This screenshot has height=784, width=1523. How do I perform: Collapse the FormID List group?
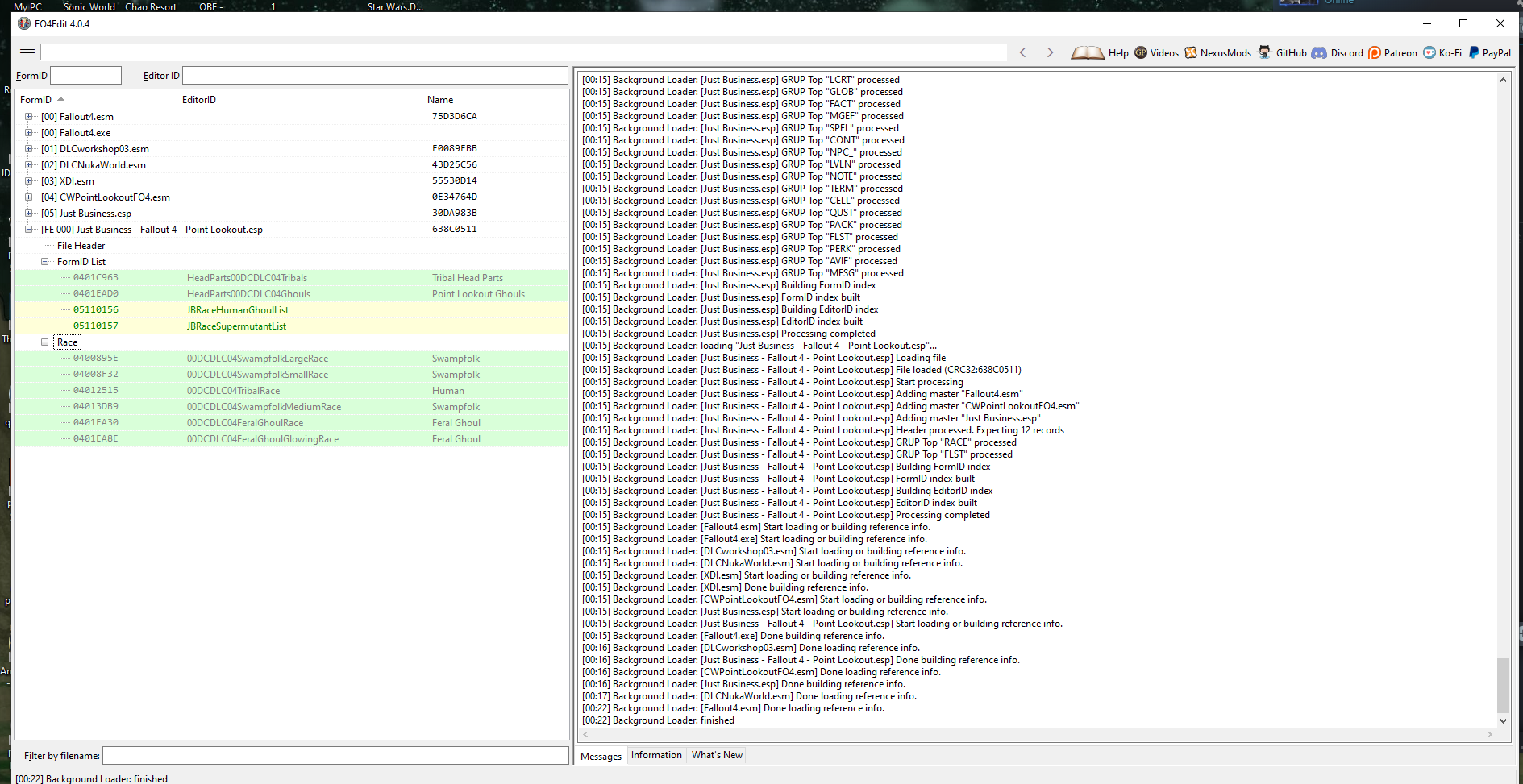(45, 261)
